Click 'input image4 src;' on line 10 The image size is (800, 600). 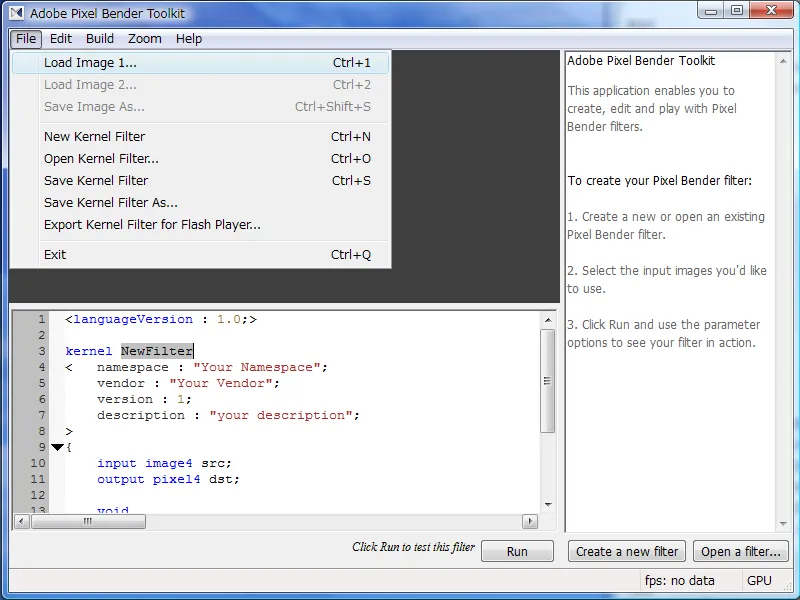(x=164, y=463)
